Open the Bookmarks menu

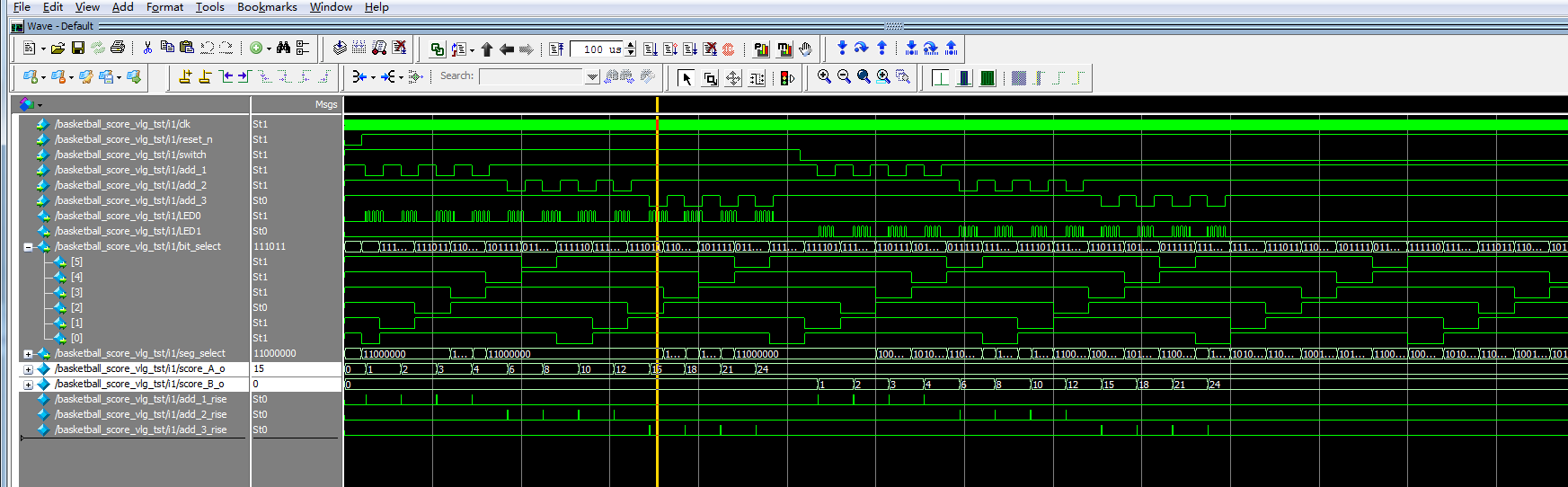pyautogui.click(x=267, y=7)
